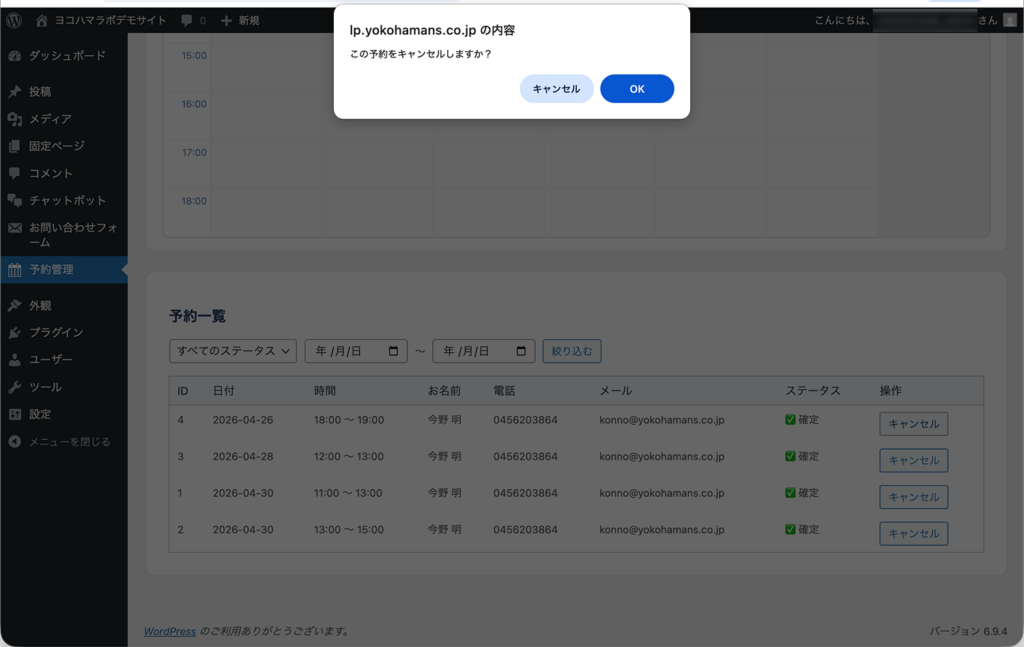The height and width of the screenshot is (647, 1024).
Task: Open the すべてのステータス status dropdown
Action: (x=233, y=351)
